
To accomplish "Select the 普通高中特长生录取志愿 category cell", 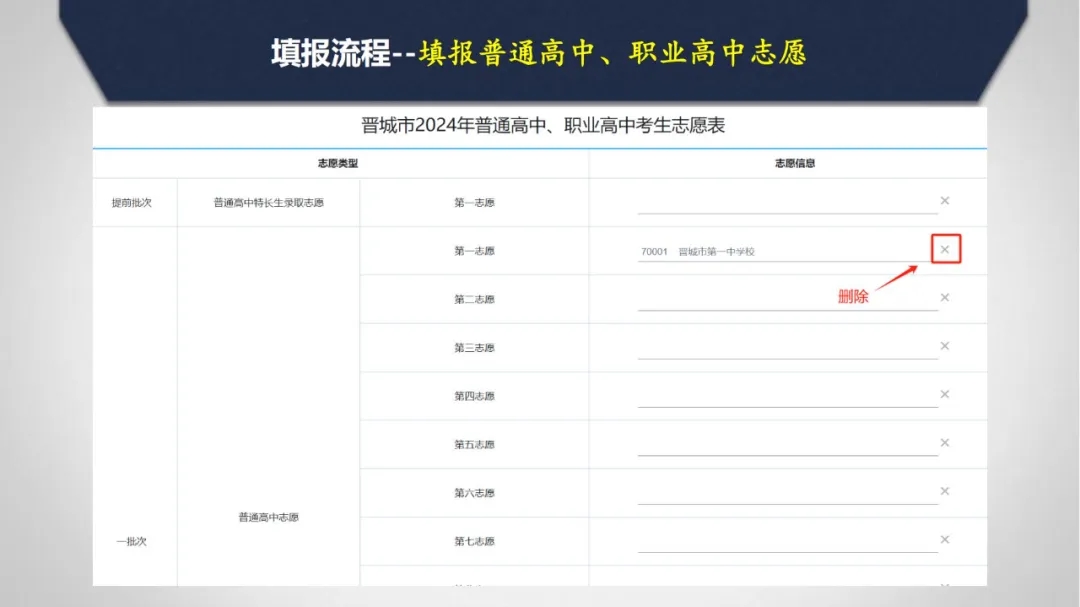I will (268, 203).
